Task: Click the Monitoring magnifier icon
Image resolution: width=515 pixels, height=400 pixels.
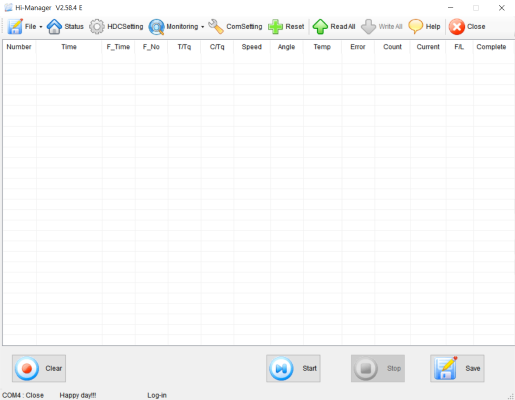Action: tap(157, 27)
